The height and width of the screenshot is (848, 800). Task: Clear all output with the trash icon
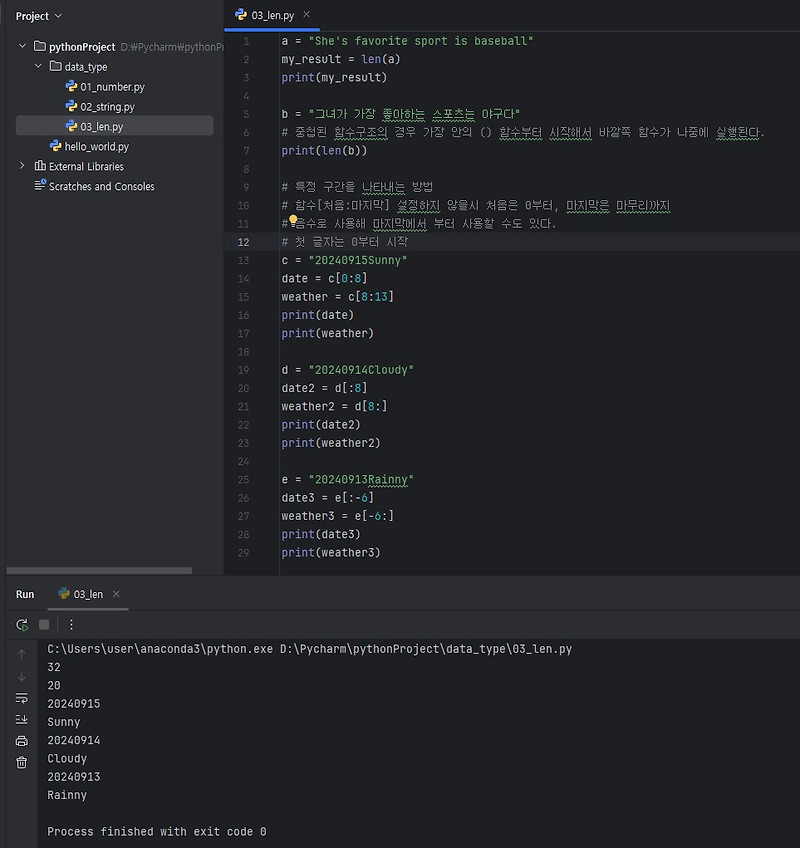(21, 761)
